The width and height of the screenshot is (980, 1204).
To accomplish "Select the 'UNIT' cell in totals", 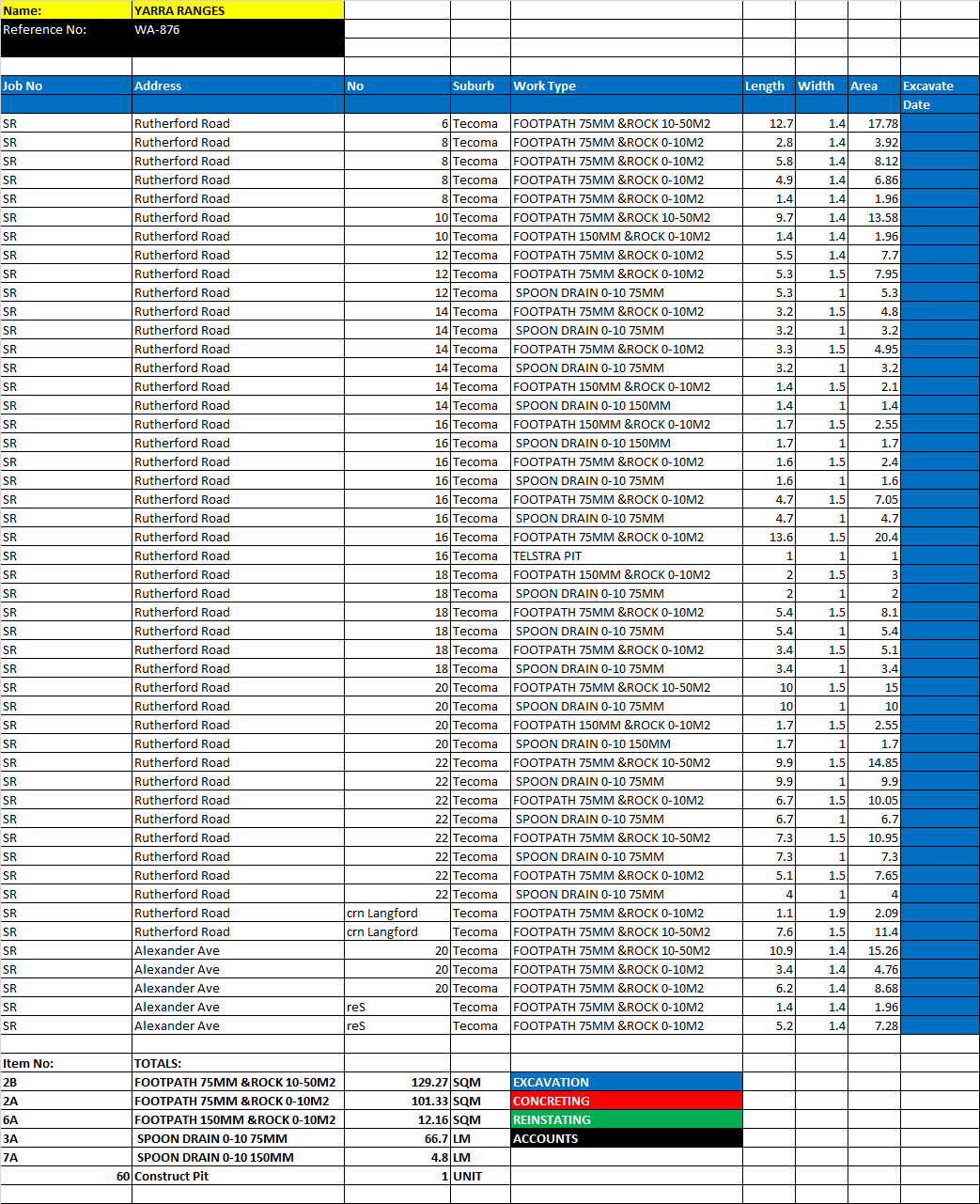I will click(x=480, y=1176).
